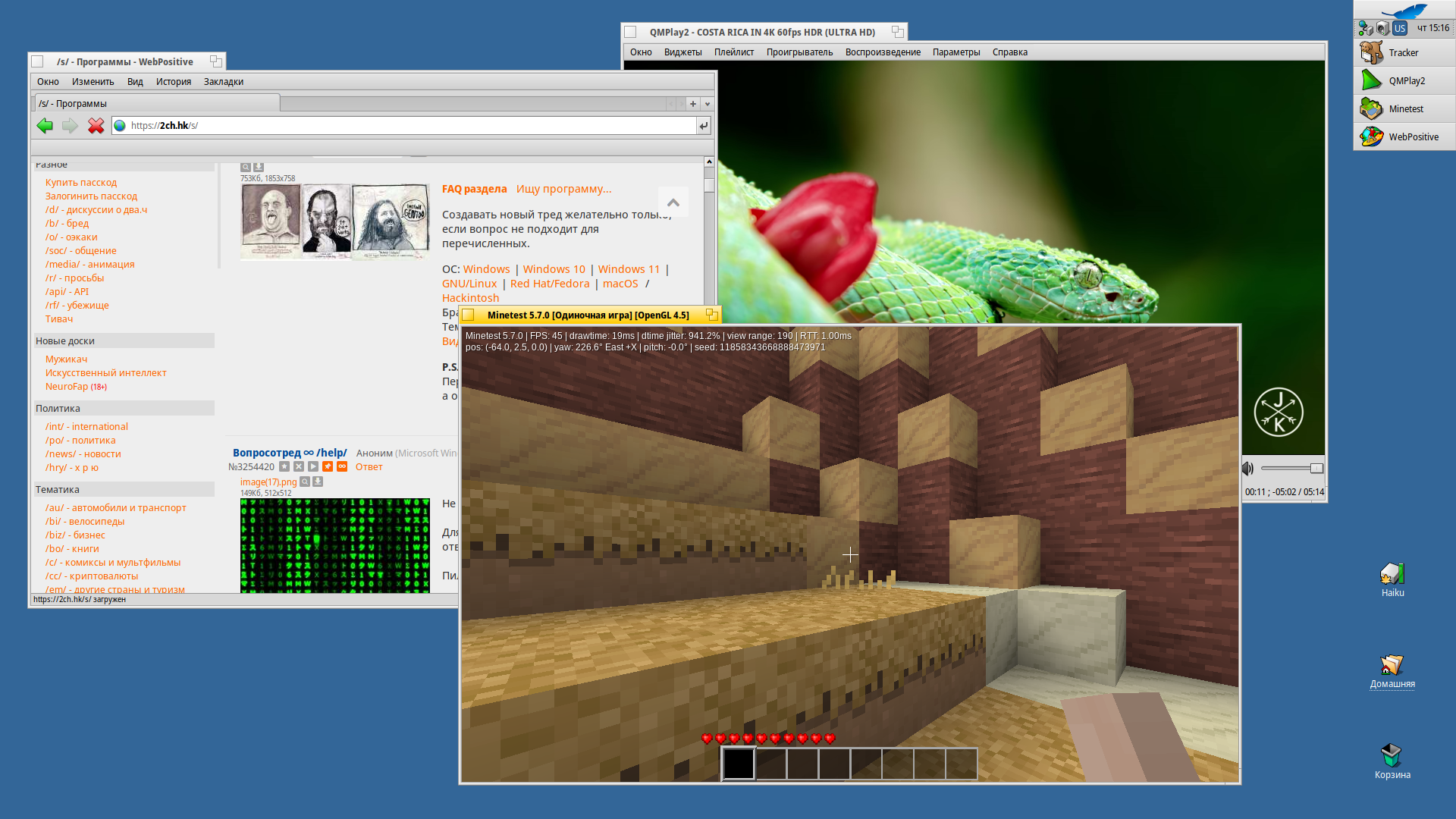Click the three-portraits thread thumbnail

tap(335, 221)
